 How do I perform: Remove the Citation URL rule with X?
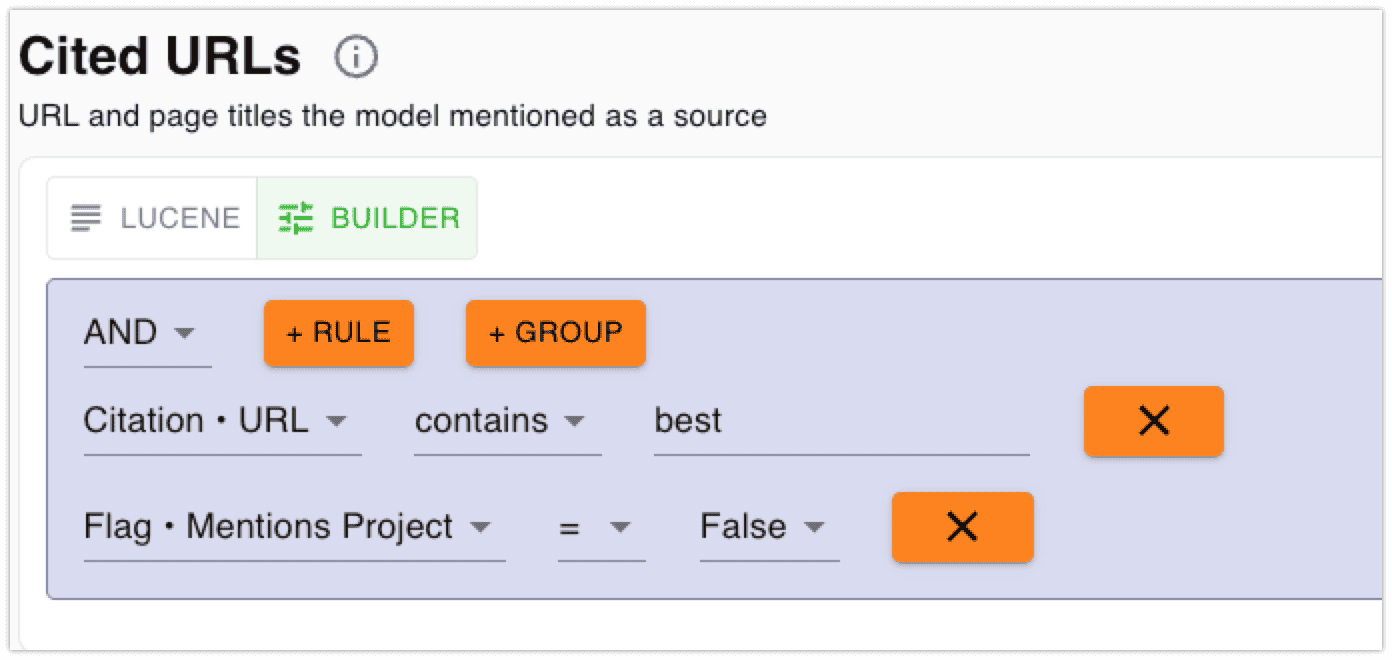click(x=1153, y=421)
